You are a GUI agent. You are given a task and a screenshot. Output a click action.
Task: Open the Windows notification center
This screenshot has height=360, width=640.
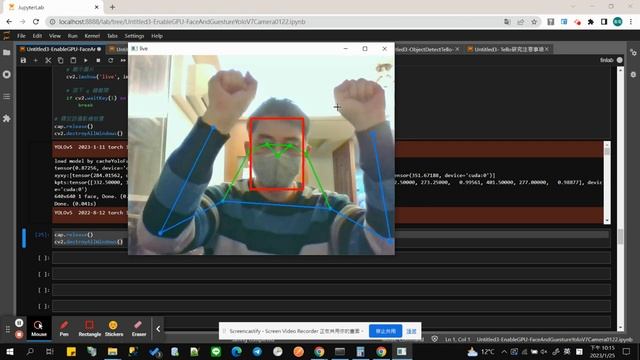627,351
